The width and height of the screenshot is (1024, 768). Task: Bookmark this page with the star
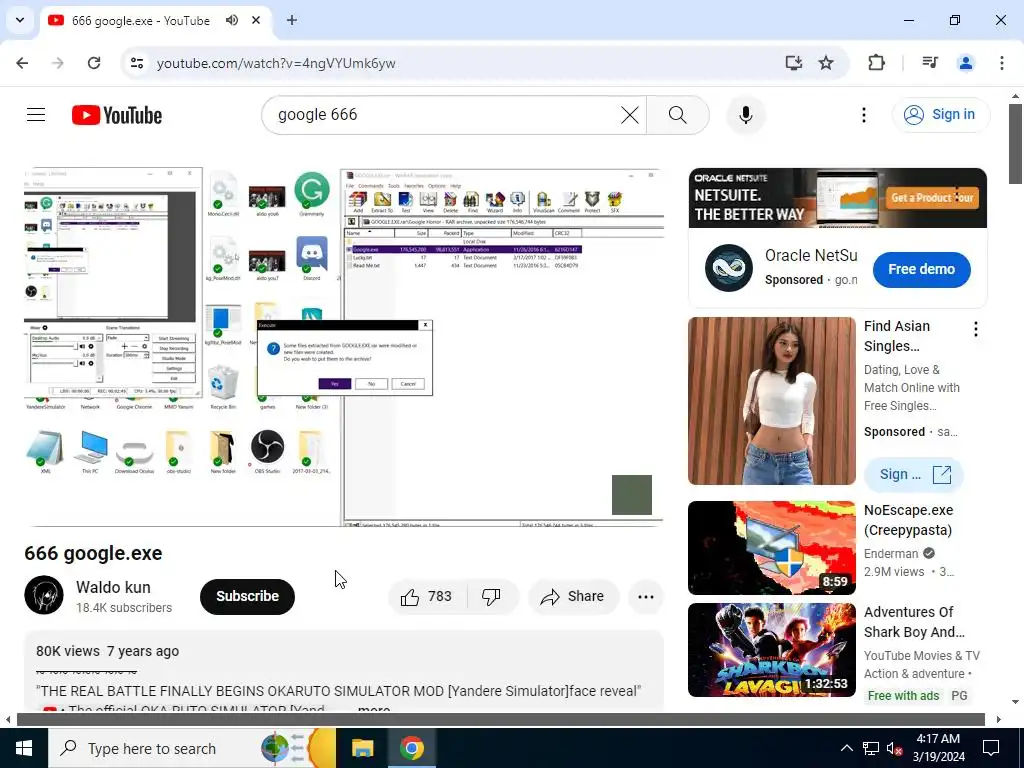(826, 63)
